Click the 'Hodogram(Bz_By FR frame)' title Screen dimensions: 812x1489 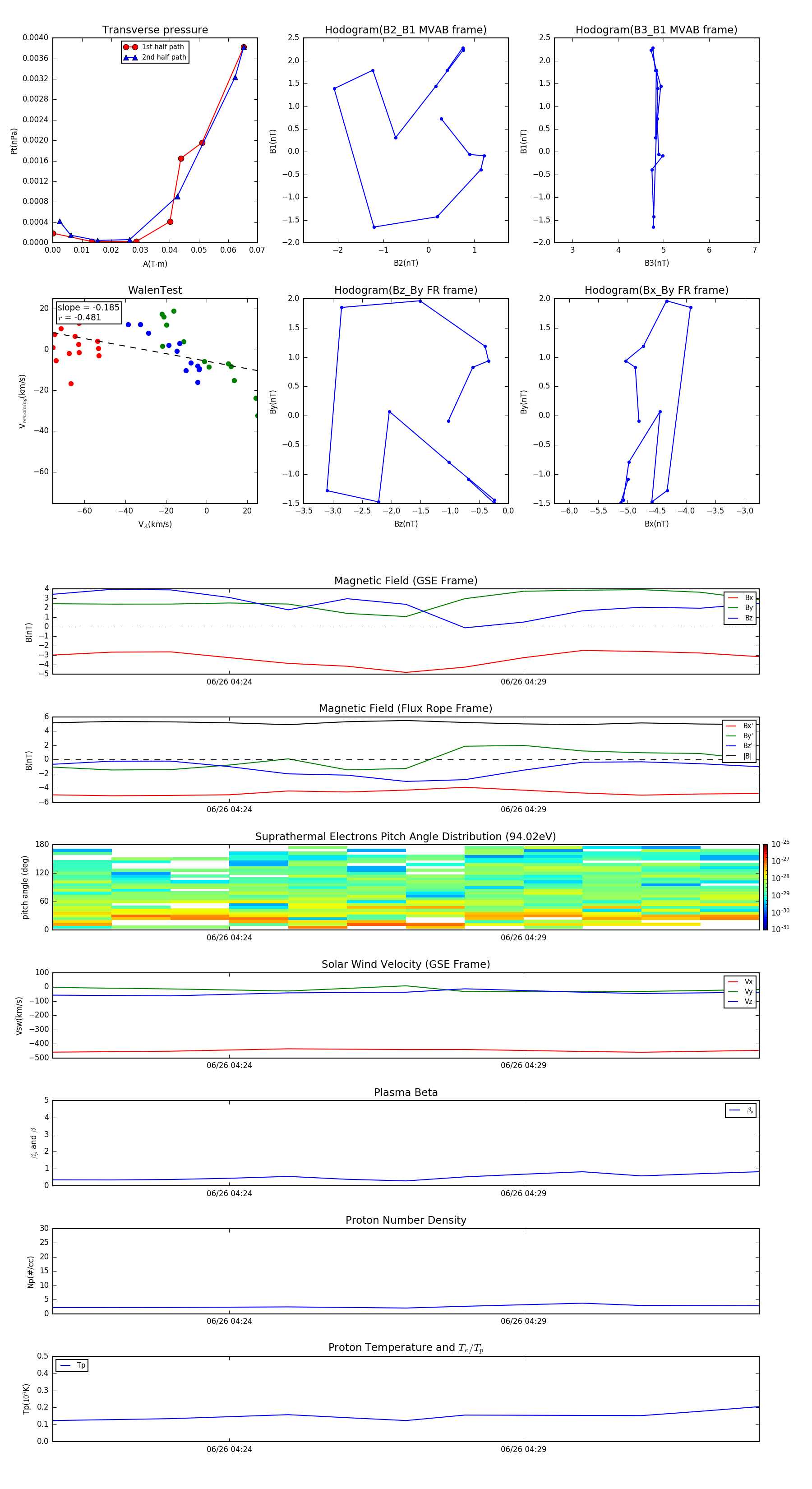(406, 290)
